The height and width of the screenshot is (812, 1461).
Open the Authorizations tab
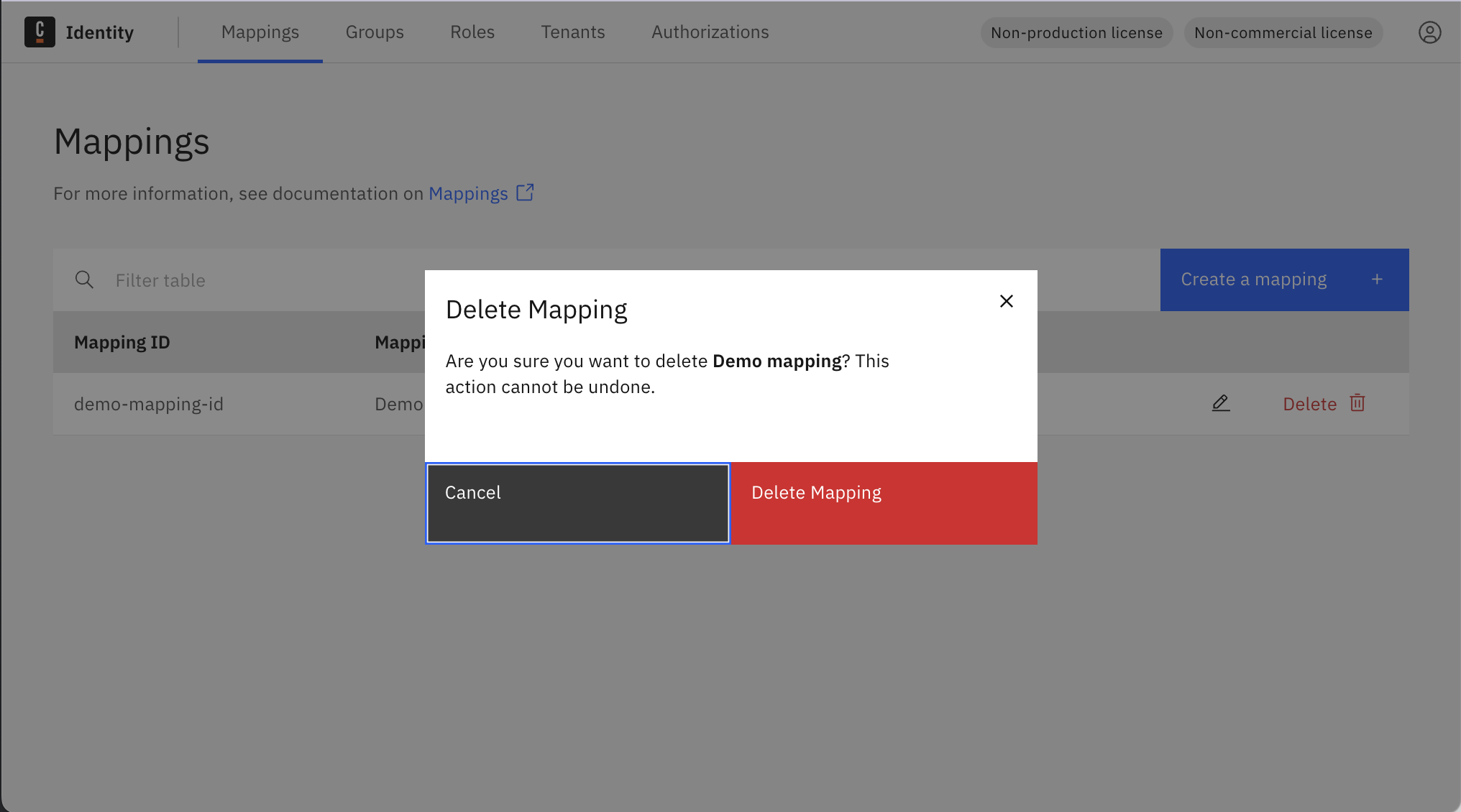pos(710,32)
